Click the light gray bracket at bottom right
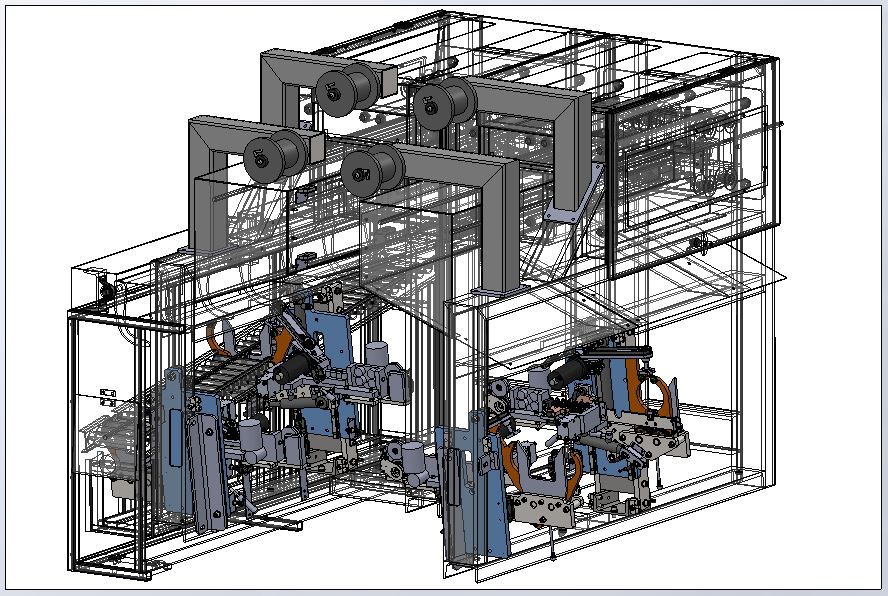 545,509
